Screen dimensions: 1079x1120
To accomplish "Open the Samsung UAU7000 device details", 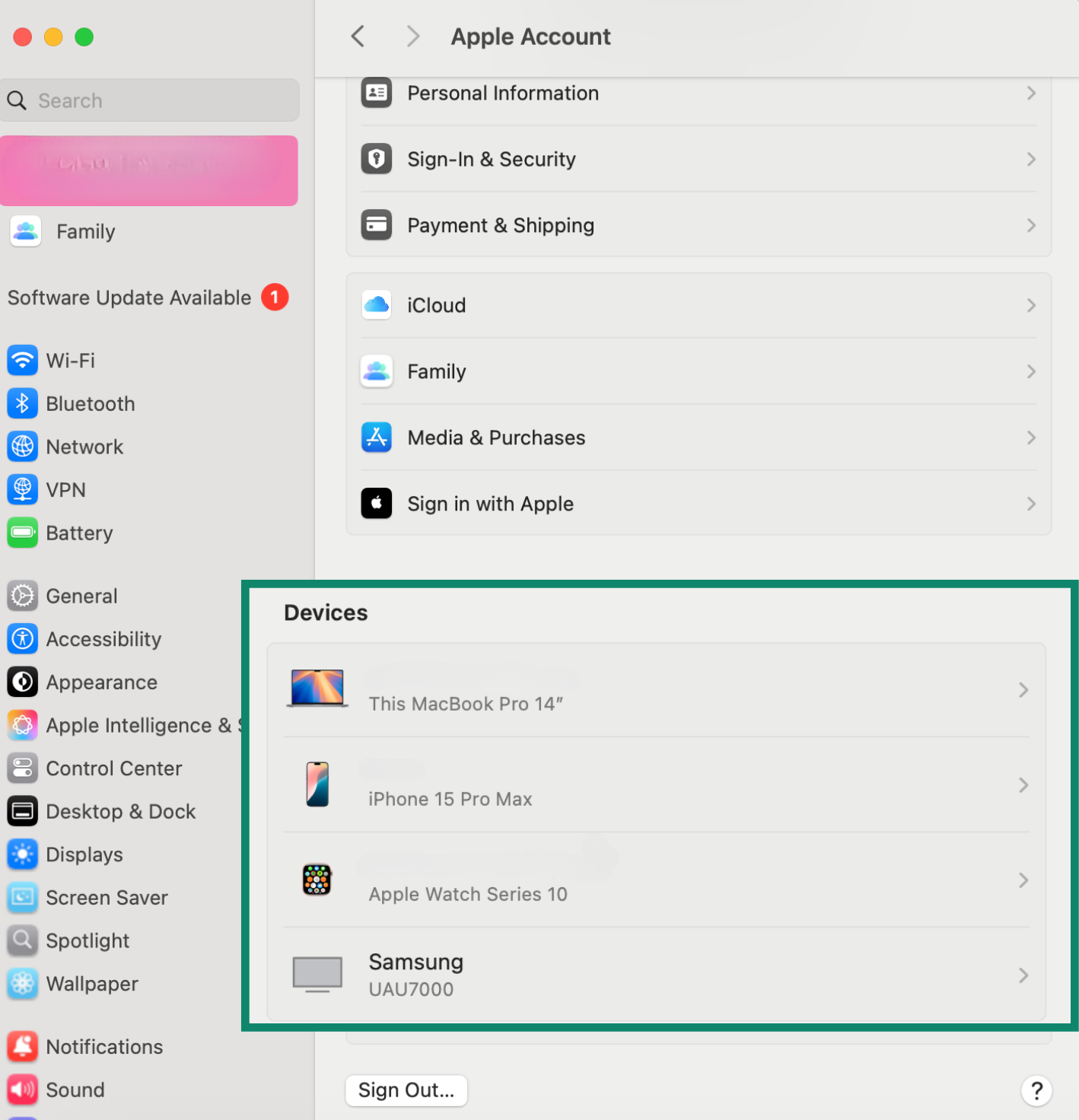I will coord(656,975).
